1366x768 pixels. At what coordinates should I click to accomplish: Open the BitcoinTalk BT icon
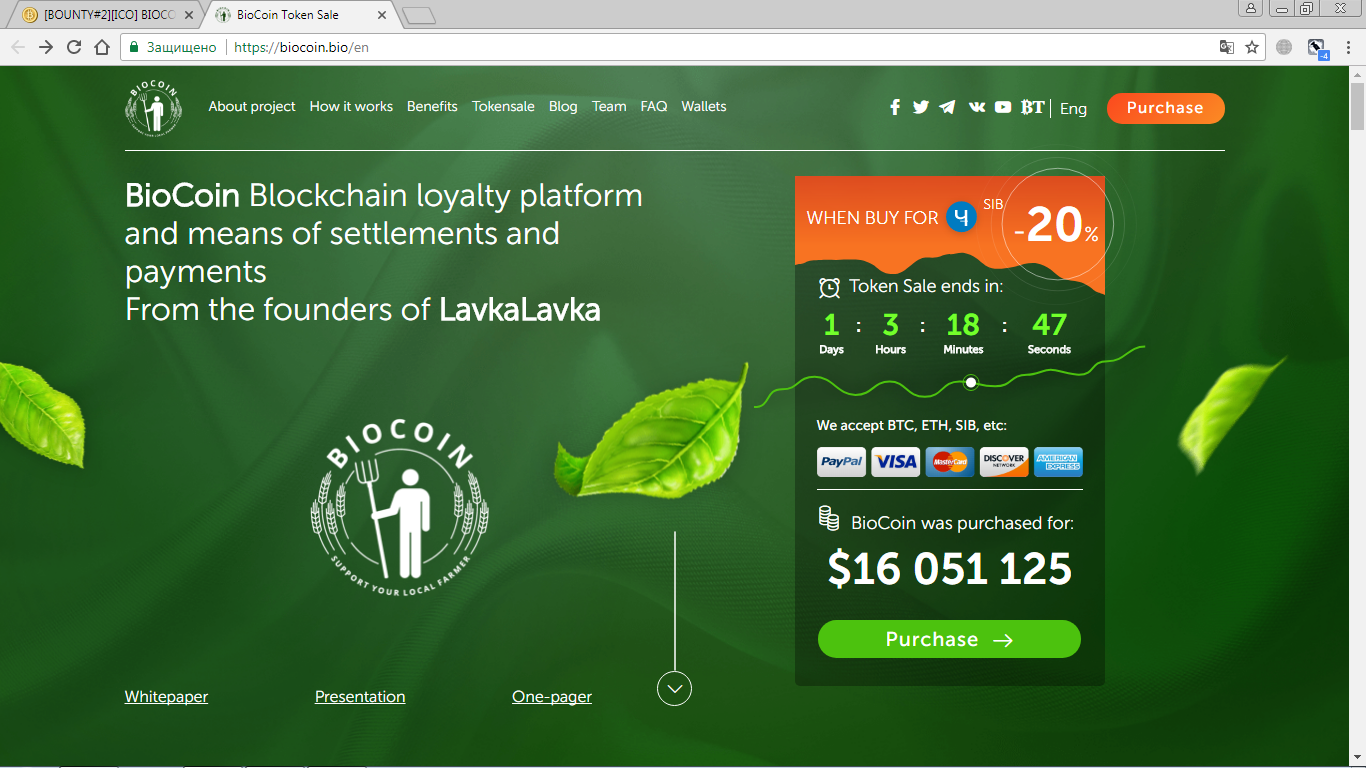click(1033, 107)
